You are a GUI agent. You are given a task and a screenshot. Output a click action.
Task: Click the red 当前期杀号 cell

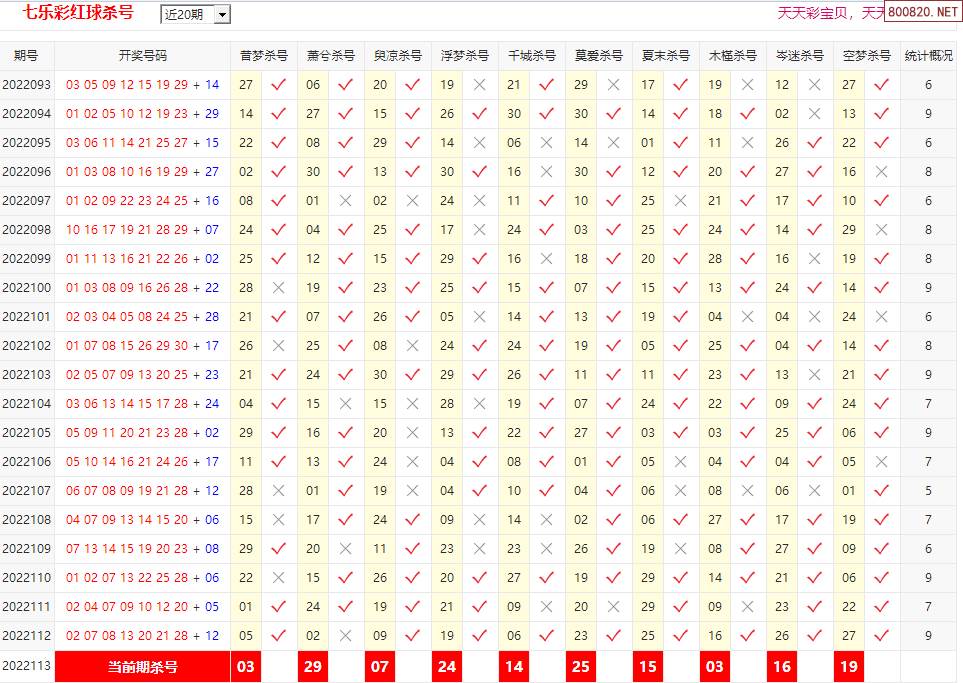click(x=142, y=666)
